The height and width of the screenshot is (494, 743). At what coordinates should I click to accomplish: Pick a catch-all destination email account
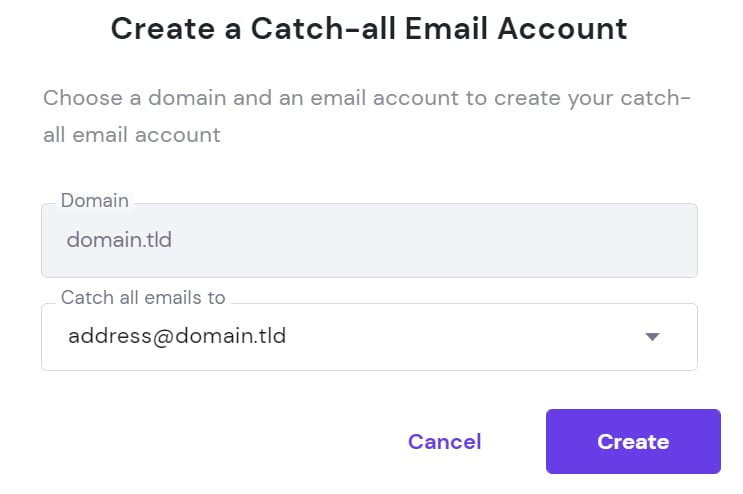(x=368, y=337)
